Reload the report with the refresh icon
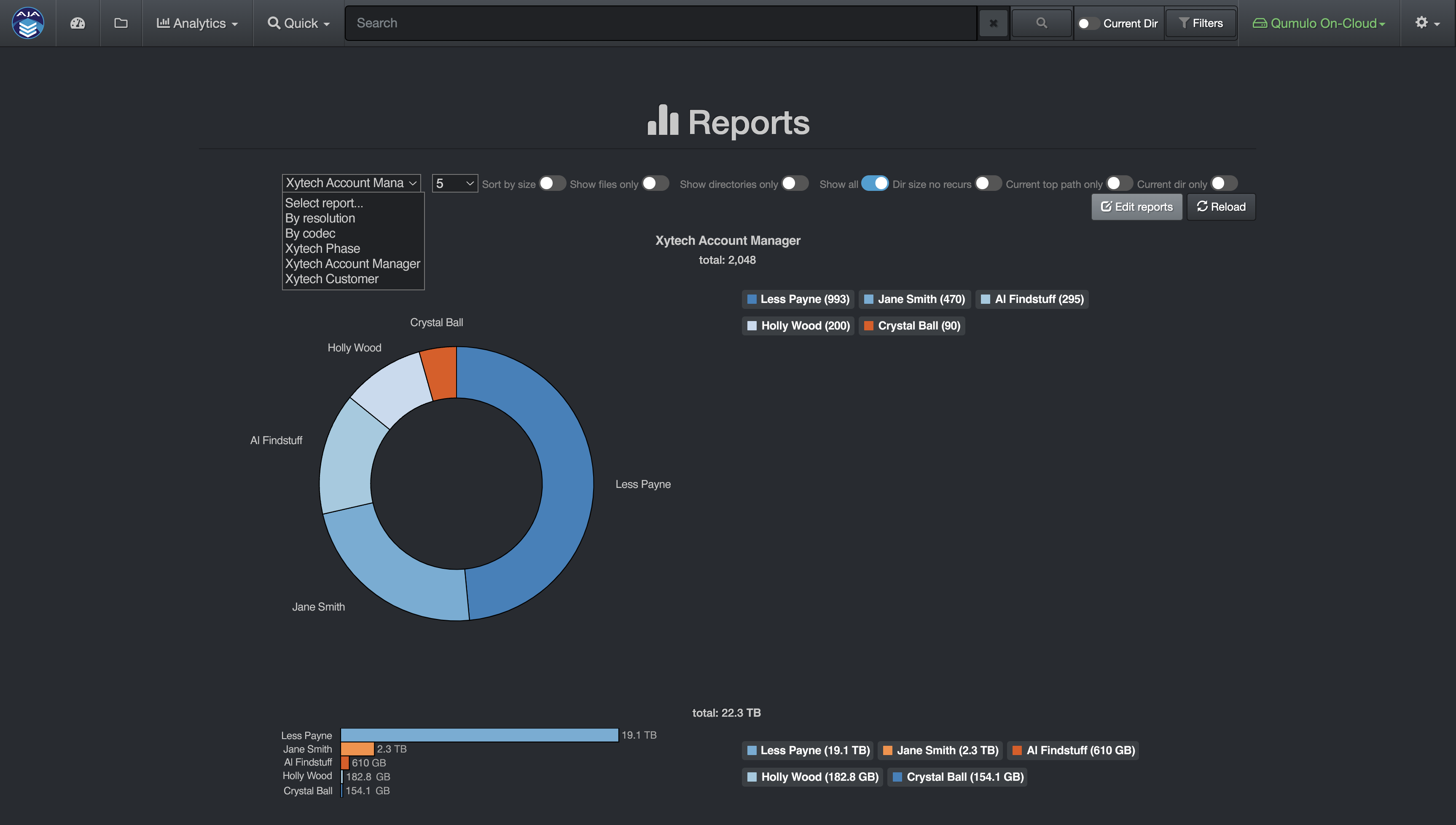 1220,206
